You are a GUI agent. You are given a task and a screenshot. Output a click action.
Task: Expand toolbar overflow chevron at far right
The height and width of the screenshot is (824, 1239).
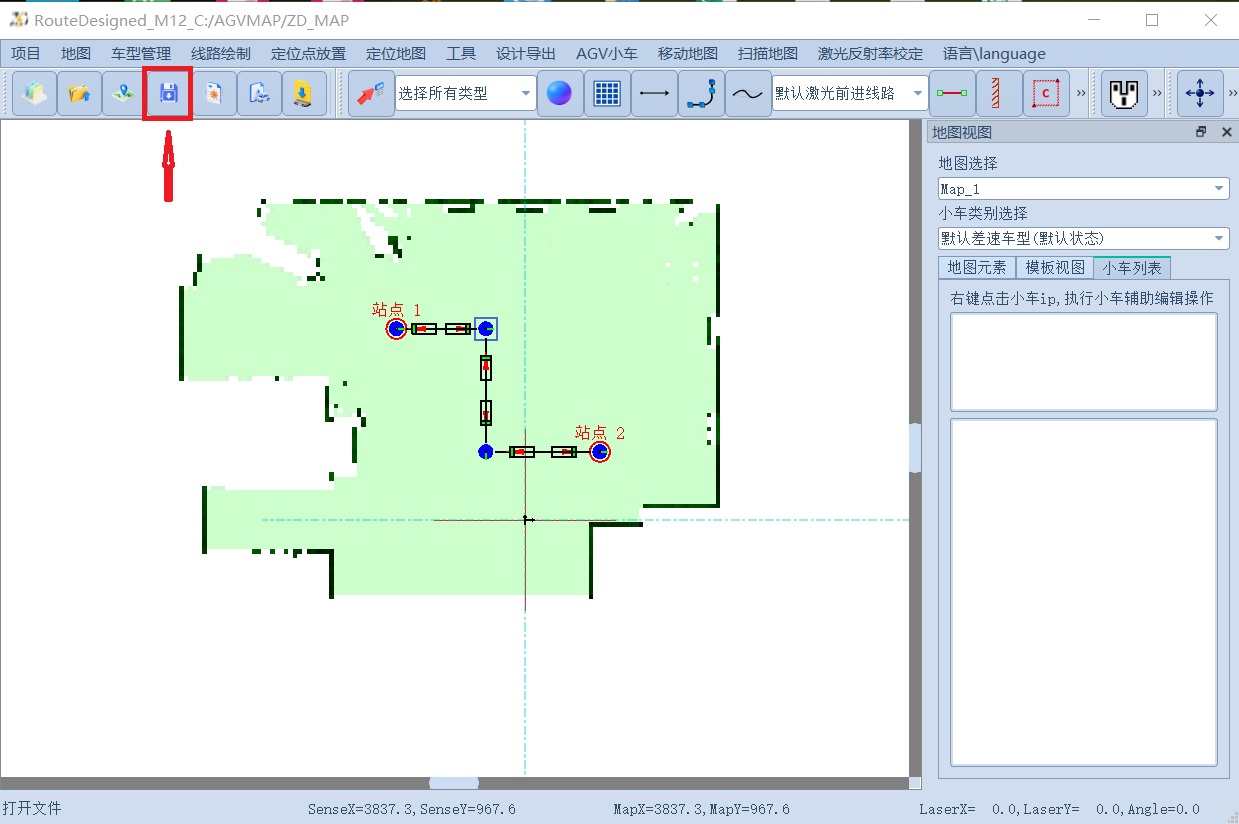point(1232,94)
